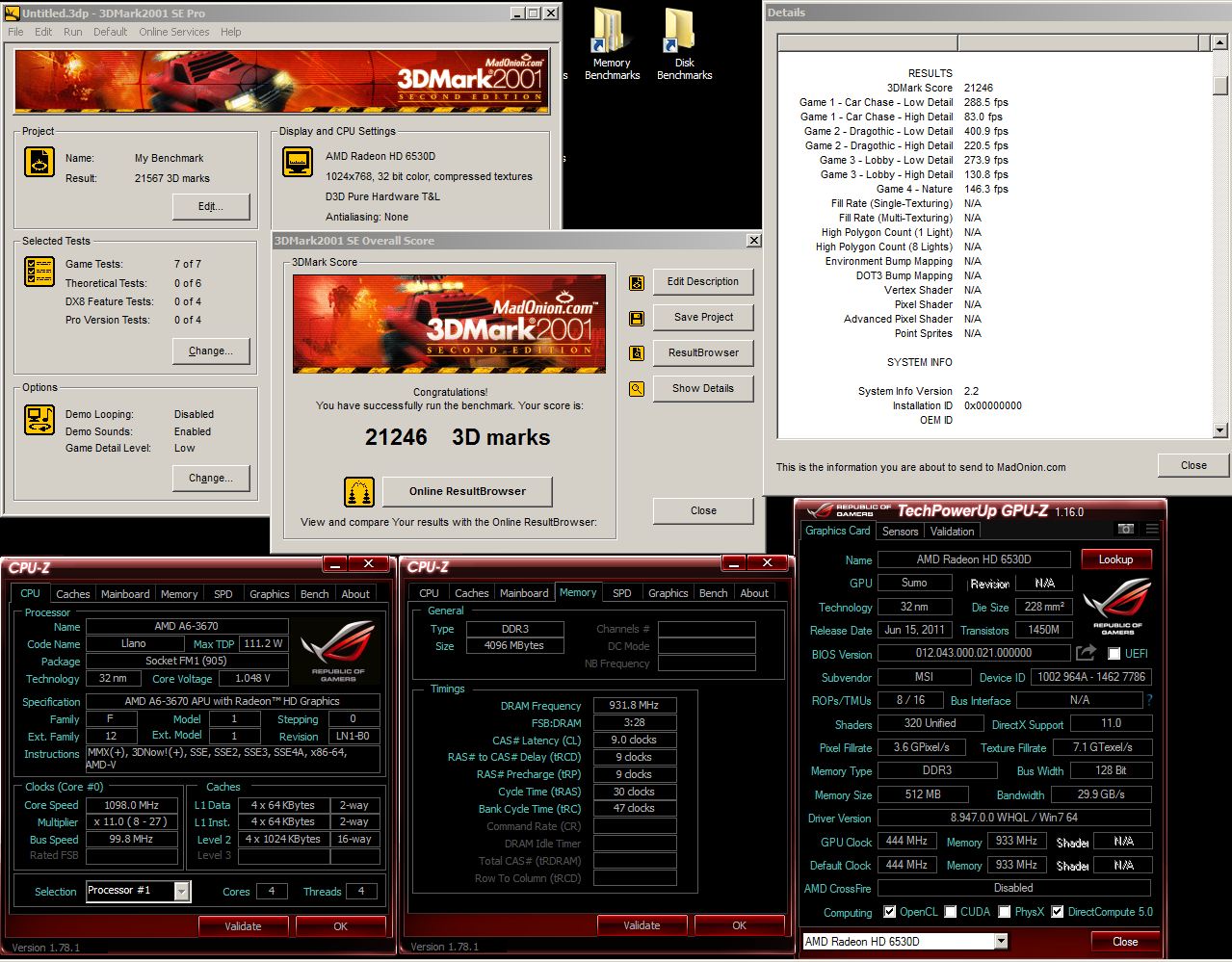
Task: Click the Project icon in 3DMark
Action: 39,162
